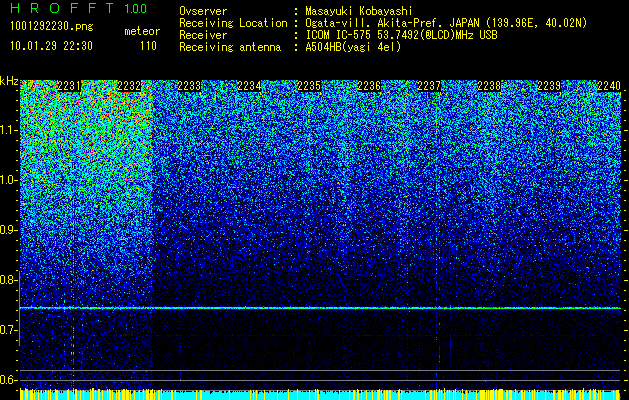Click the 1.0 frequency axis label
Image resolution: width=629 pixels, height=400 pixels.
pyautogui.click(x=8, y=180)
